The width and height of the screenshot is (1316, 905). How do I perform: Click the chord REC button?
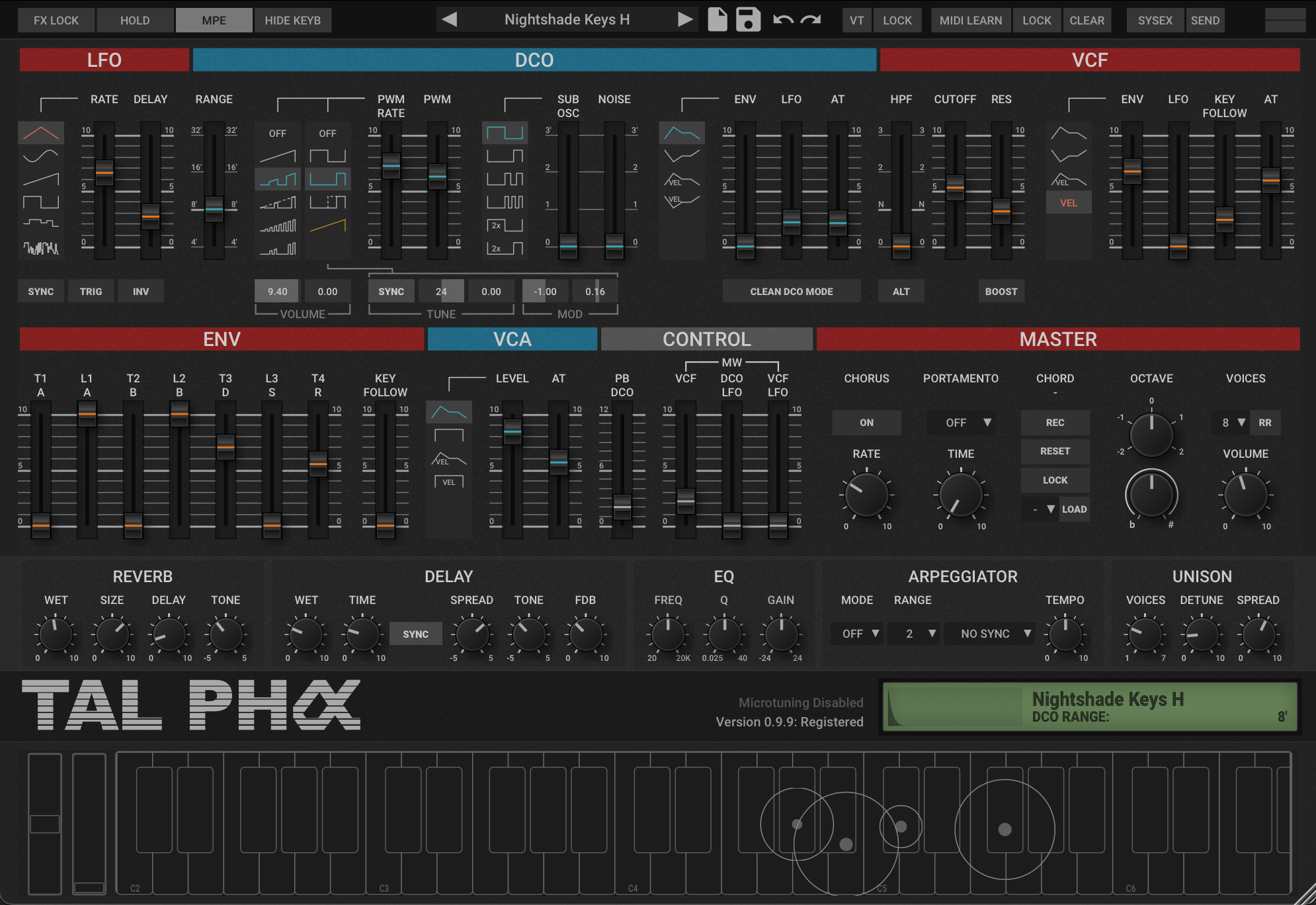1055,423
